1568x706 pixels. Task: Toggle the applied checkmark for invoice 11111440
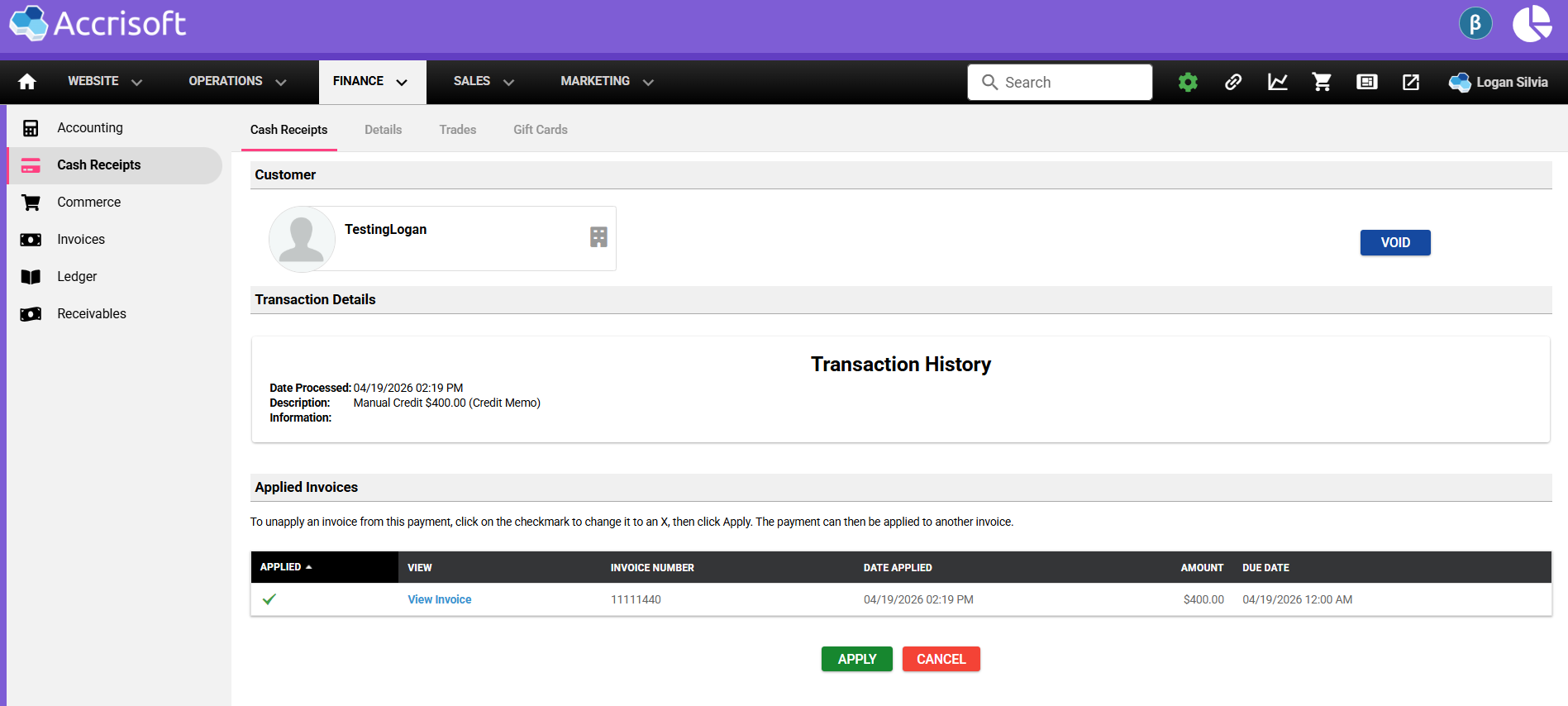pos(269,599)
